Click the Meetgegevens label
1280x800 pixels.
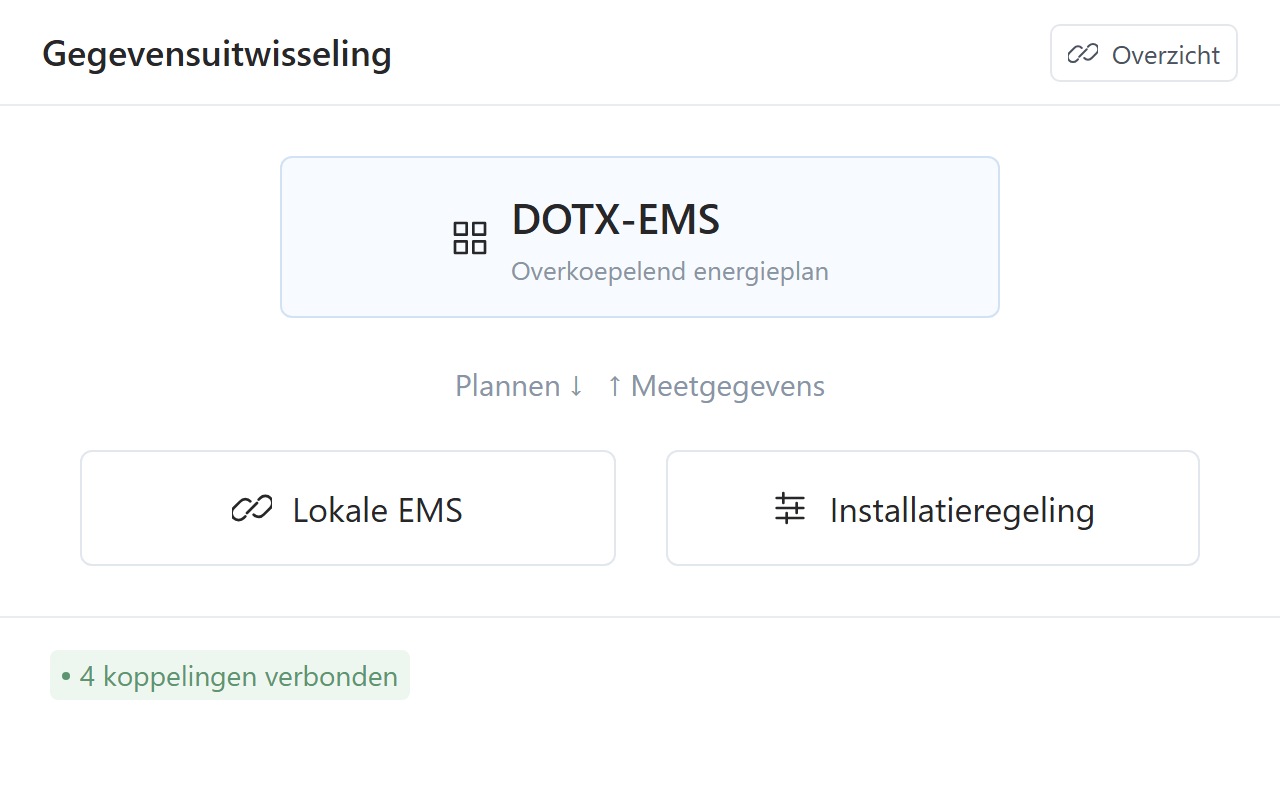coord(728,386)
